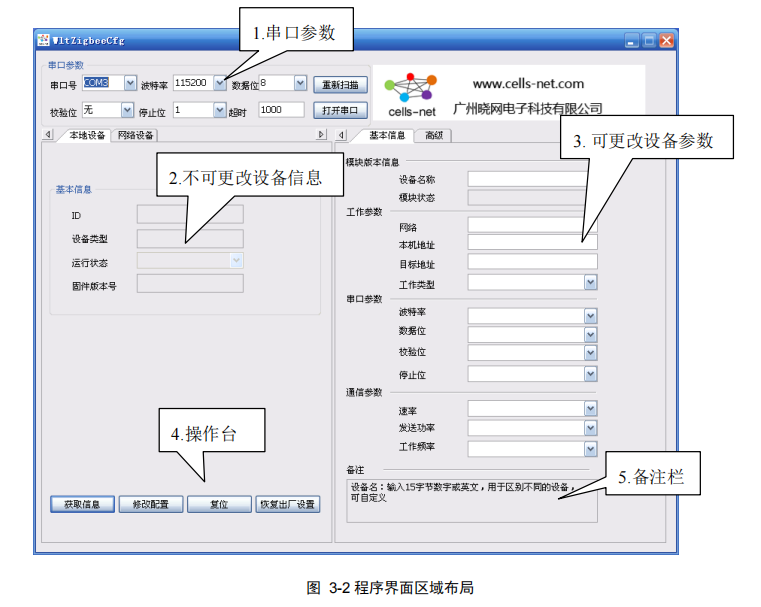The image size is (761, 607).
Task: Open the 速率 dropdown
Action: pyautogui.click(x=590, y=409)
